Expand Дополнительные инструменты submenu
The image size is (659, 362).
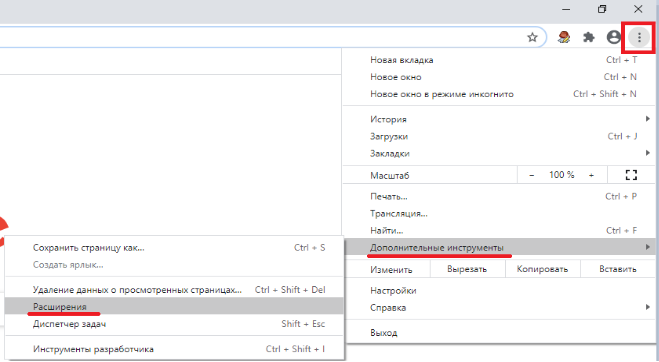(x=499, y=247)
